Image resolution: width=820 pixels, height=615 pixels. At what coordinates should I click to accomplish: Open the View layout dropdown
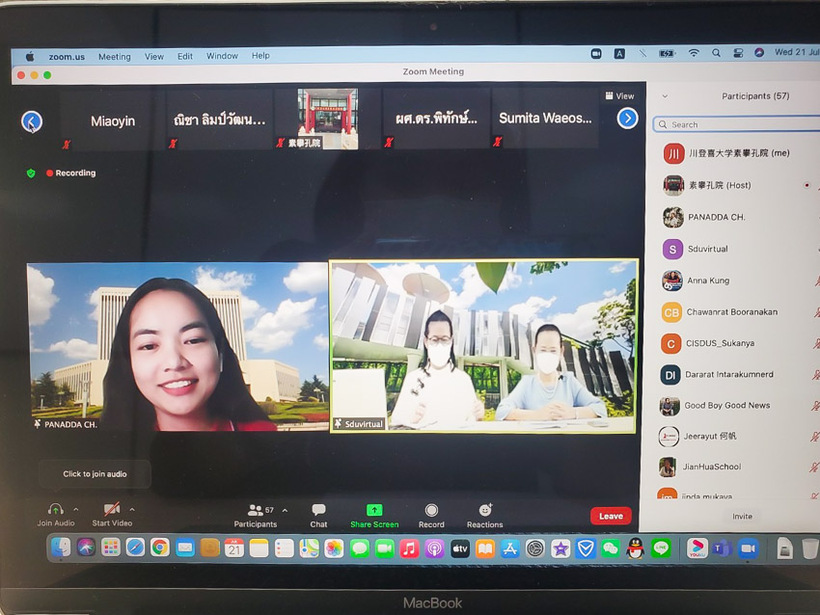[x=620, y=96]
